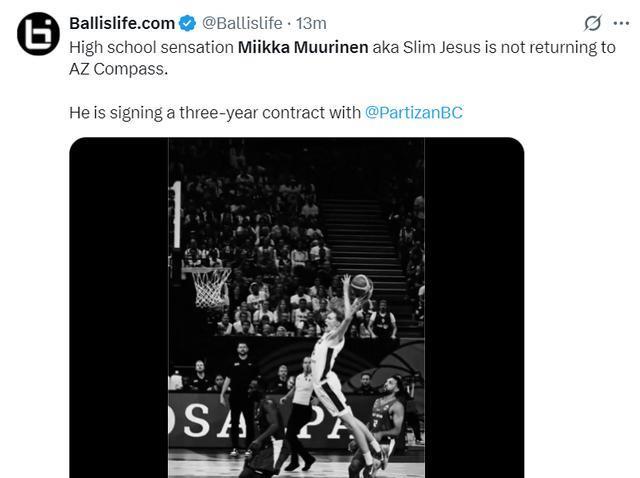Open the Ballislife profile avatar
640x478 pixels.
37,34
